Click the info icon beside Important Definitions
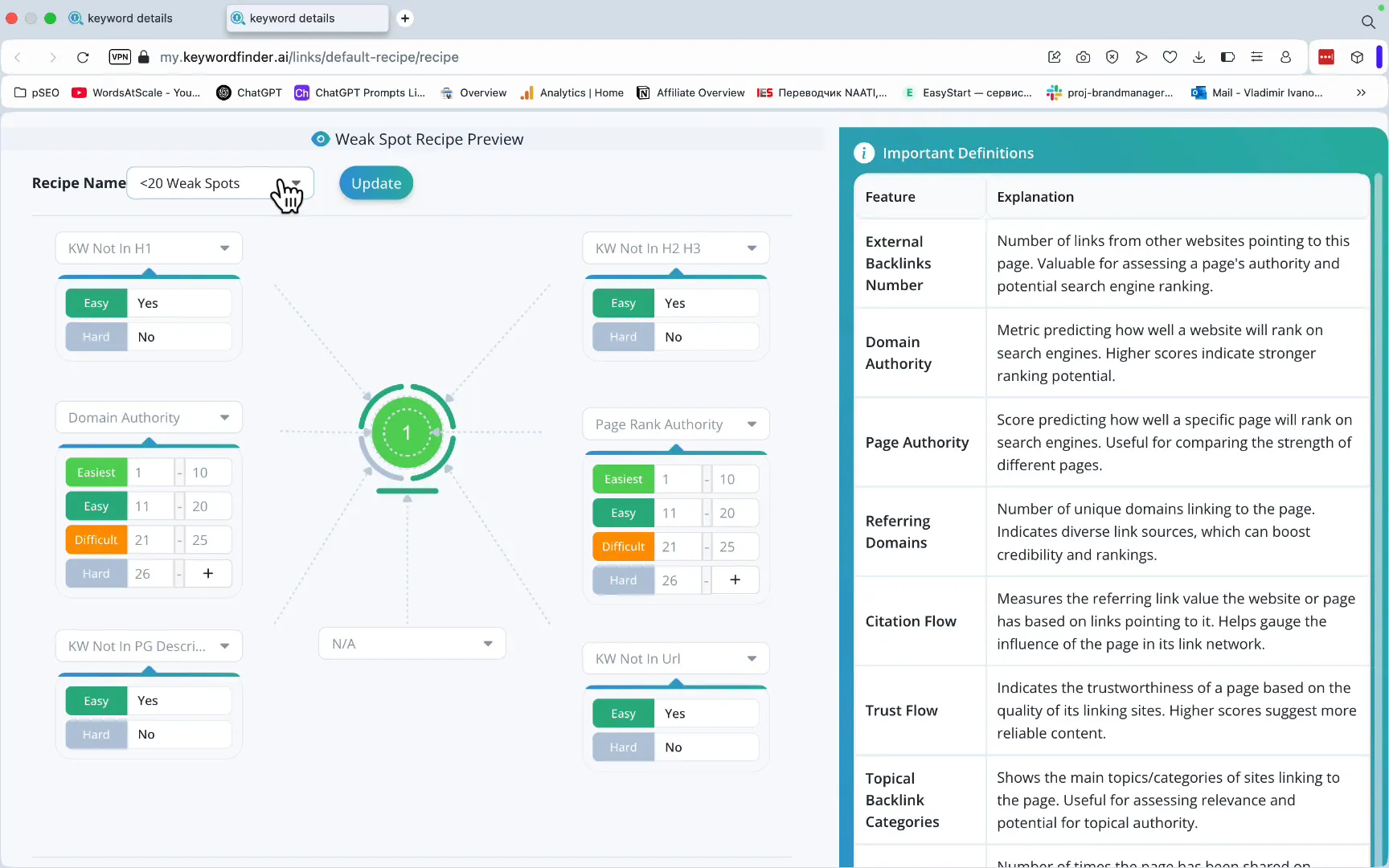Screen dimensions: 1389x868 (x=864, y=153)
